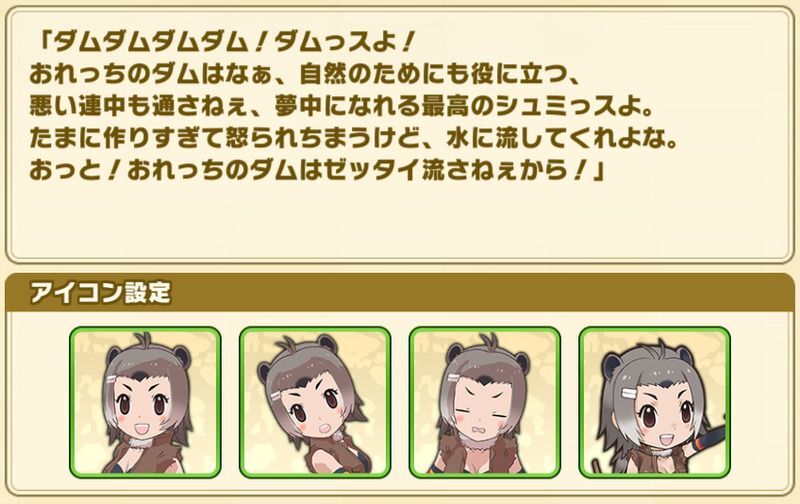This screenshot has height=504, width=800.
Task: Click the アイコン text in the header
Action: pos(76,293)
